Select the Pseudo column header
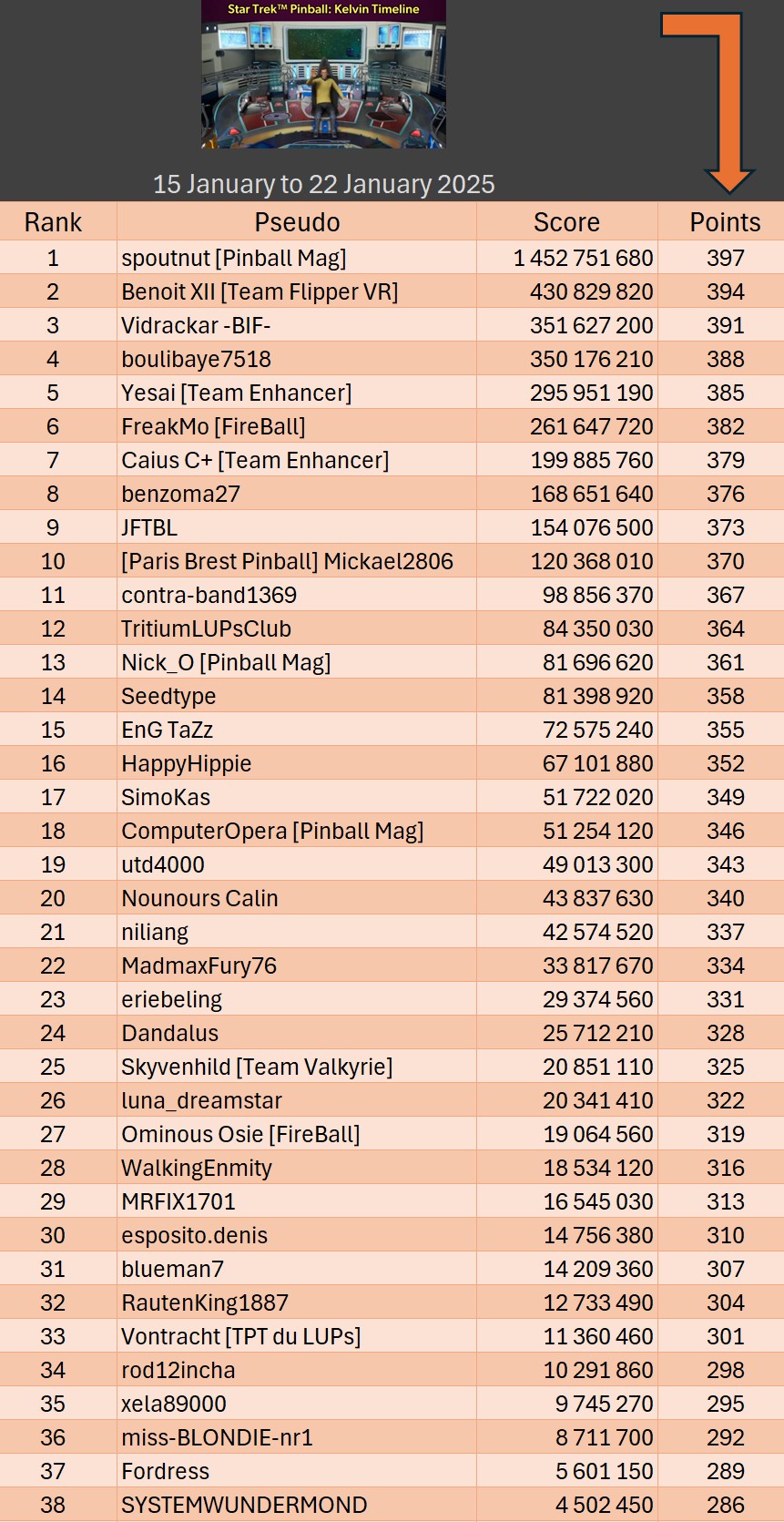The height and width of the screenshot is (1522, 784). 297,222
